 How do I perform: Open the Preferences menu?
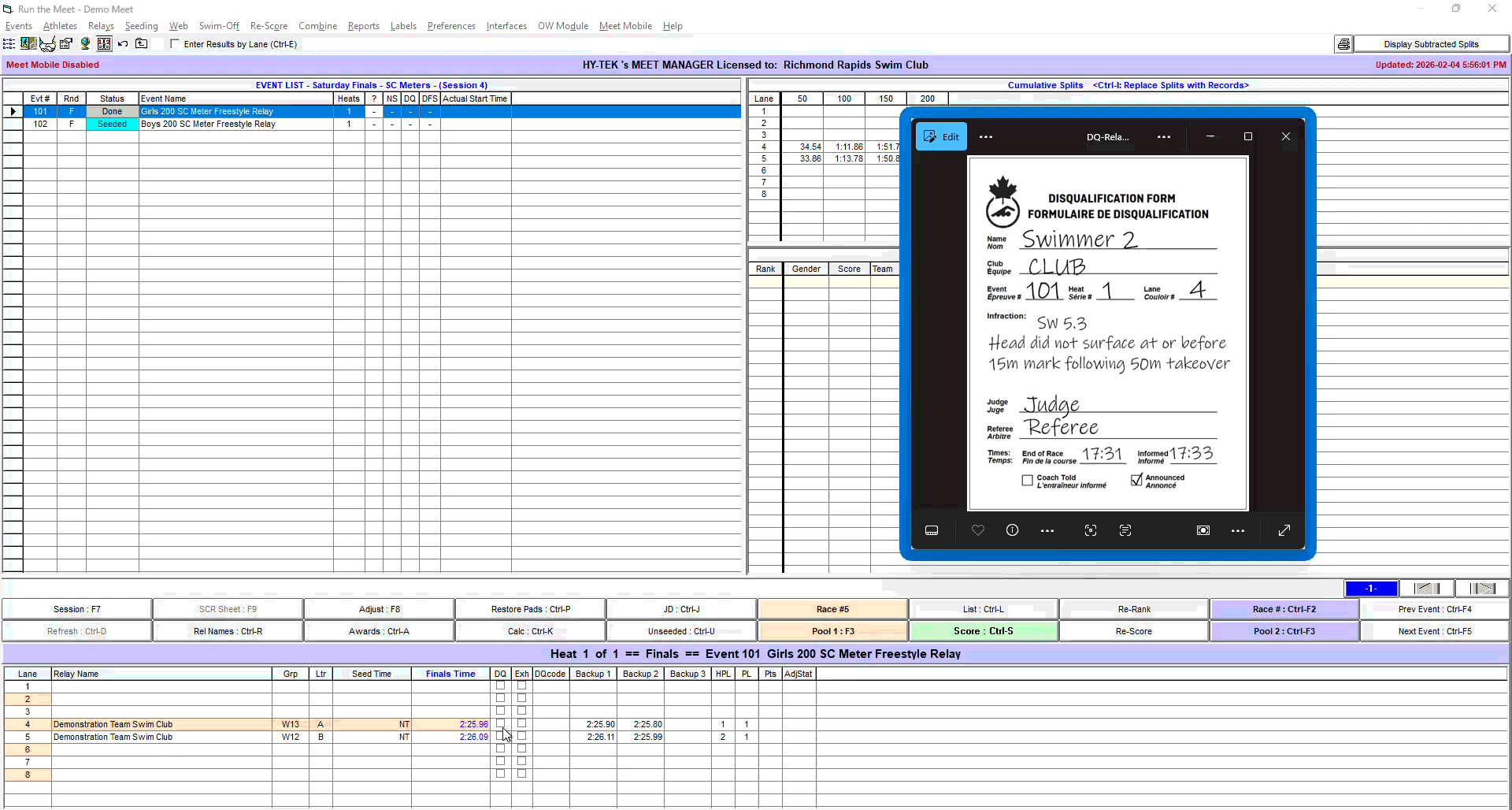[x=450, y=26]
